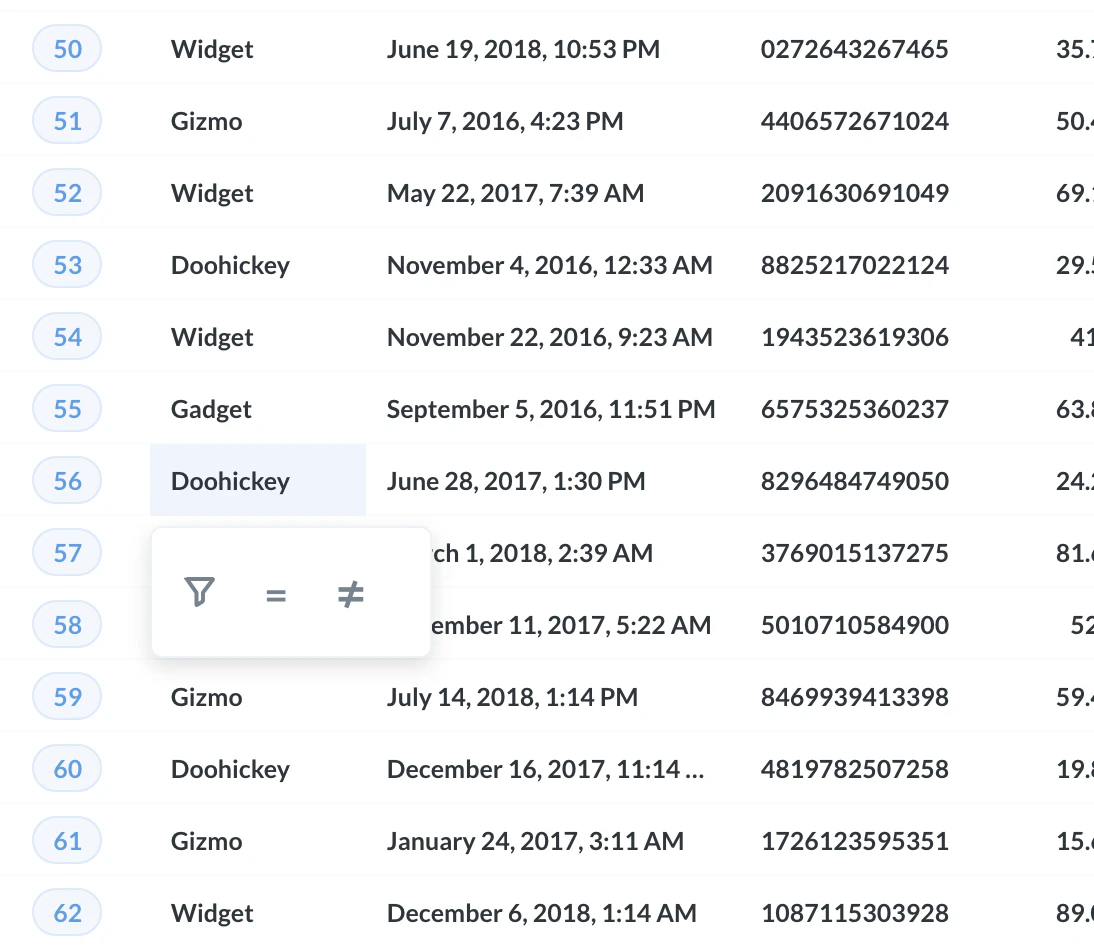The height and width of the screenshot is (946, 1094).
Task: Click date September 5, 2016, 11:51 PM
Action: [x=551, y=410]
